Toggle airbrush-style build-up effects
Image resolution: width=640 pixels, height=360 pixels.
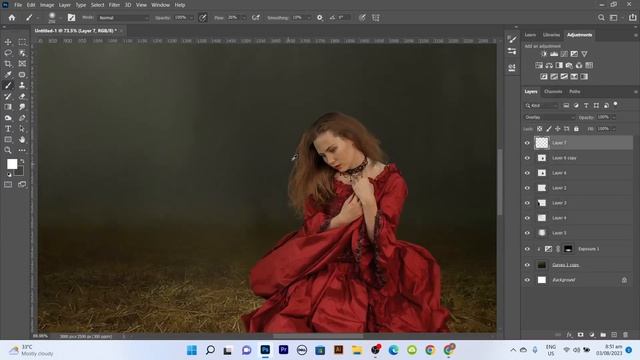[x=256, y=18]
